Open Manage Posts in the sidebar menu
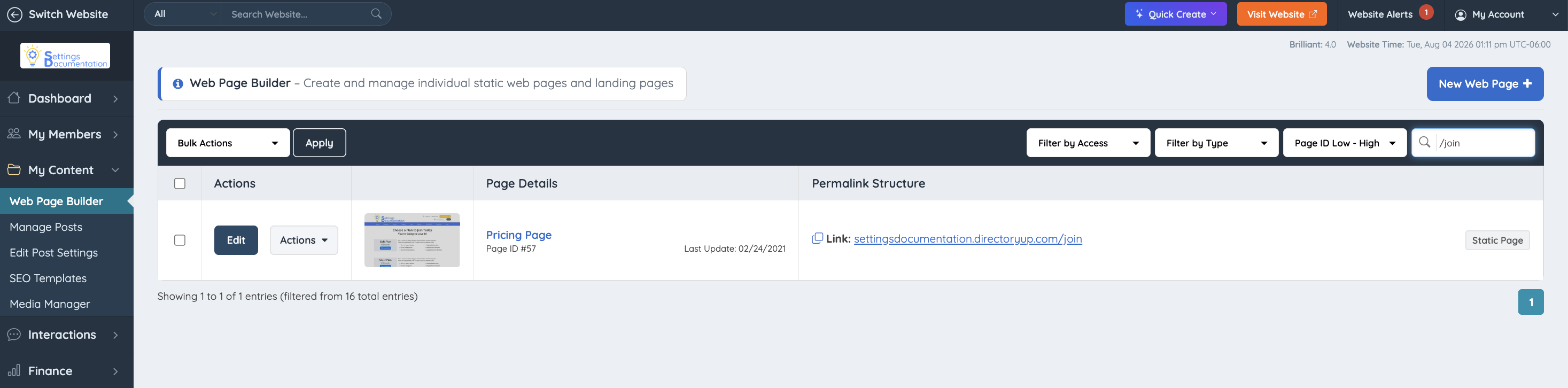This screenshot has width=1568, height=388. (45, 227)
